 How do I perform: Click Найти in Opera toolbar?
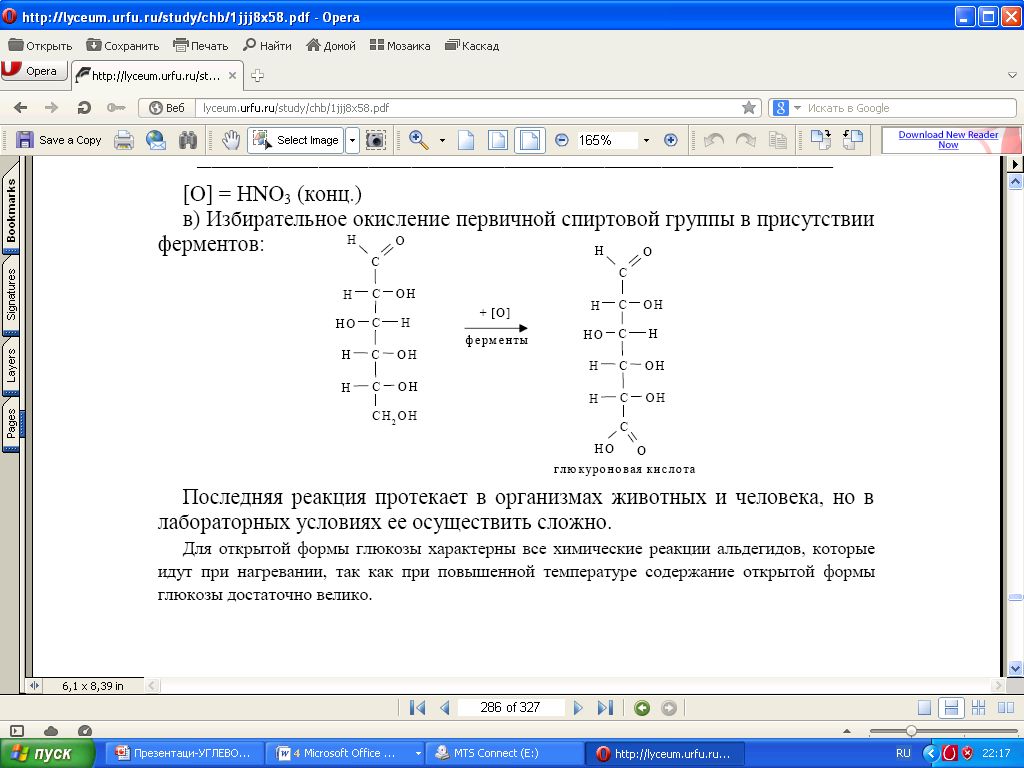267,46
